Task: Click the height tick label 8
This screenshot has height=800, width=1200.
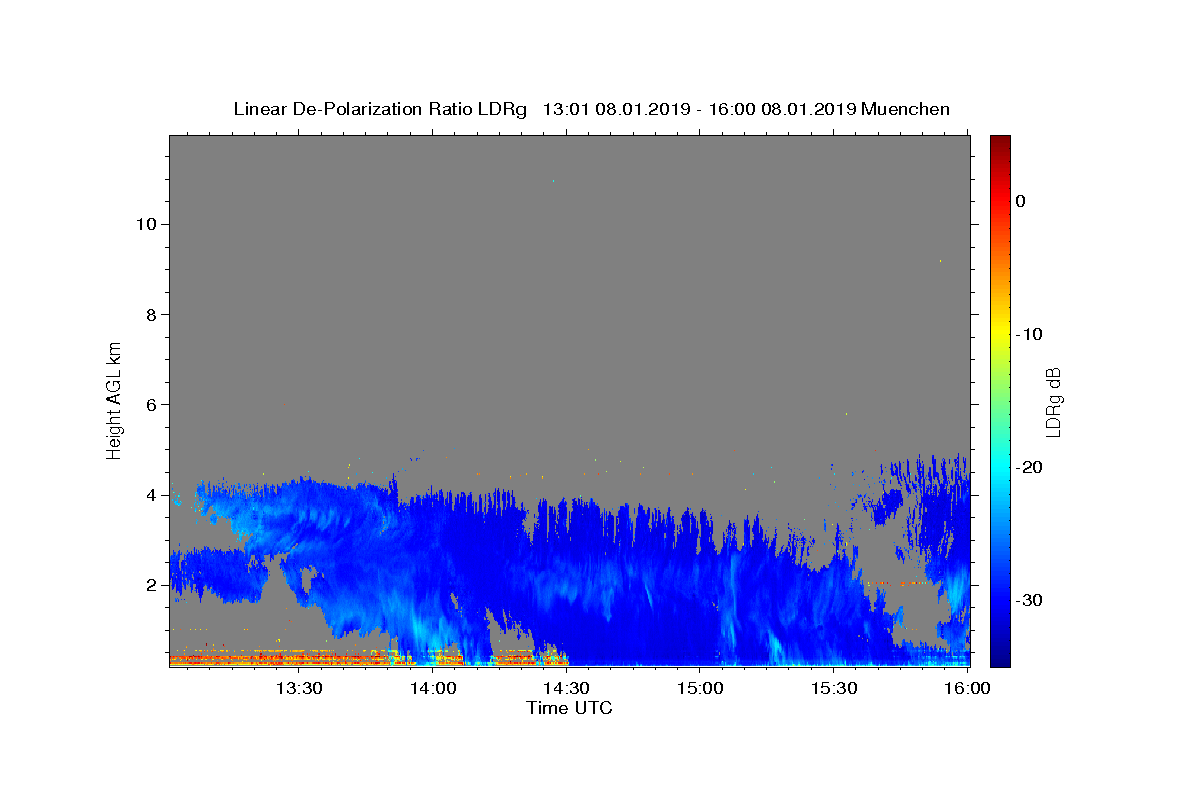Action: (151, 314)
